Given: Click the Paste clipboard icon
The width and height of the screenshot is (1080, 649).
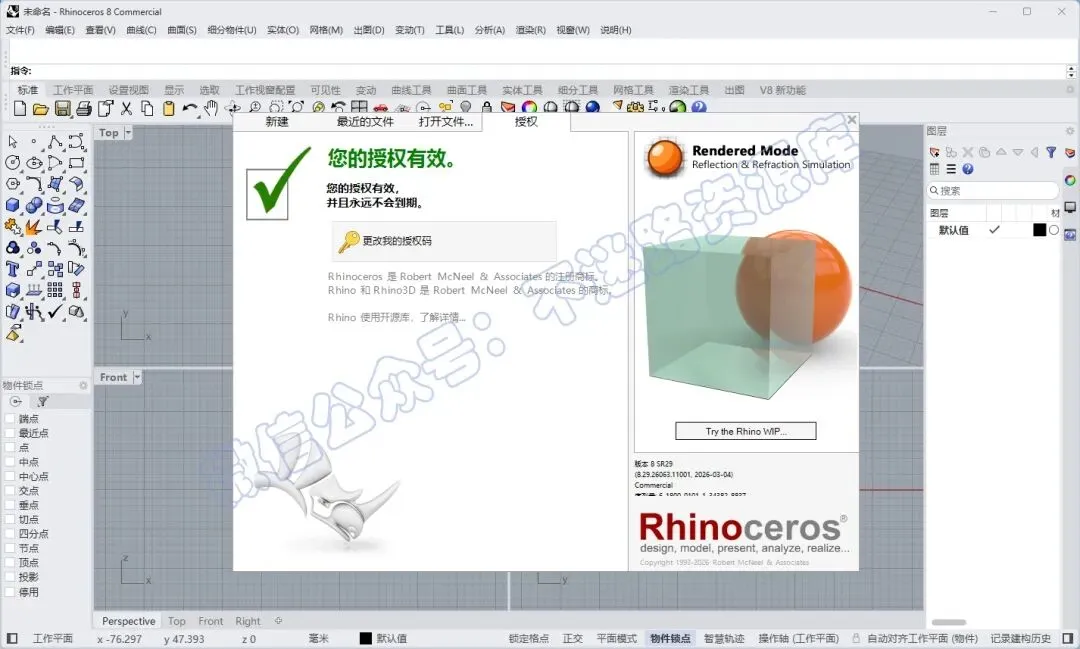Looking at the screenshot, I should tap(169, 108).
